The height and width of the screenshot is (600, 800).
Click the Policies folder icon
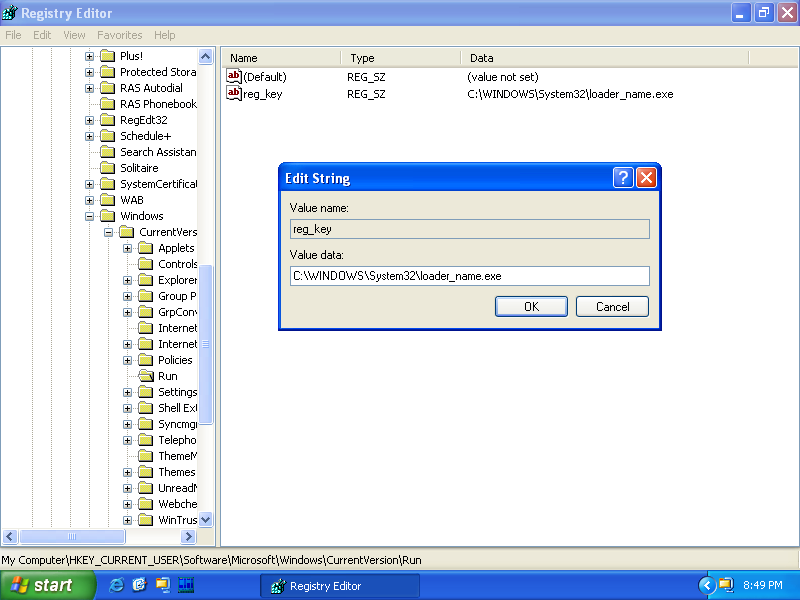coord(146,360)
